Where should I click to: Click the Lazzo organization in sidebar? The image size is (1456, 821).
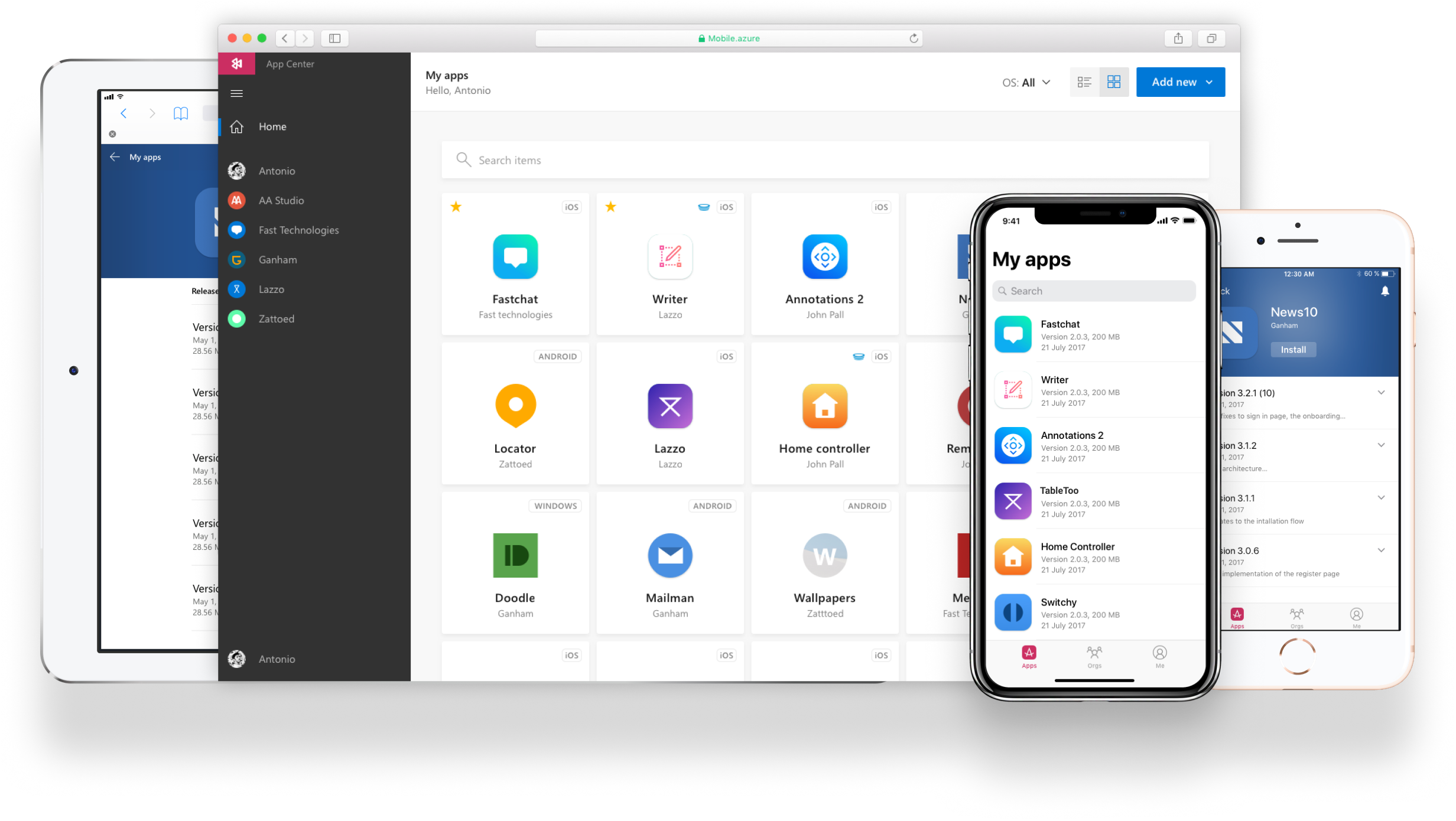(270, 289)
